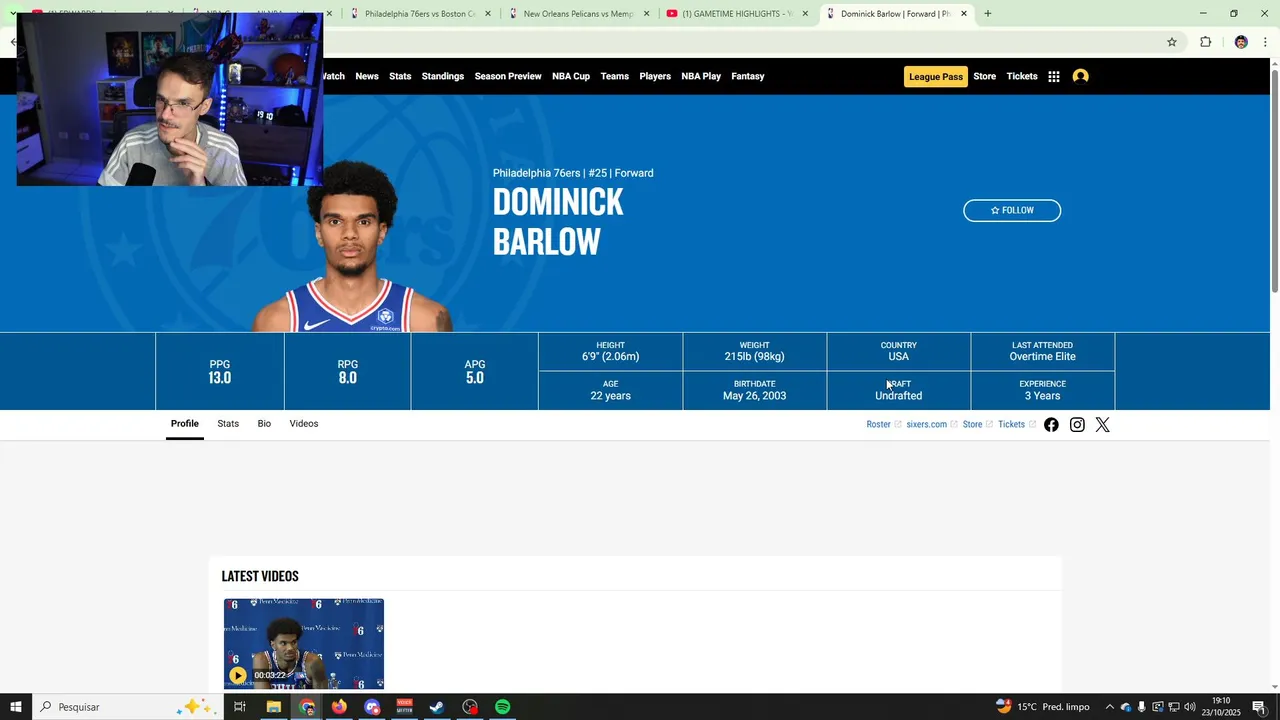Screen dimensions: 1280x720
Task: Open the sixers.com external link
Action: [x=932, y=425]
